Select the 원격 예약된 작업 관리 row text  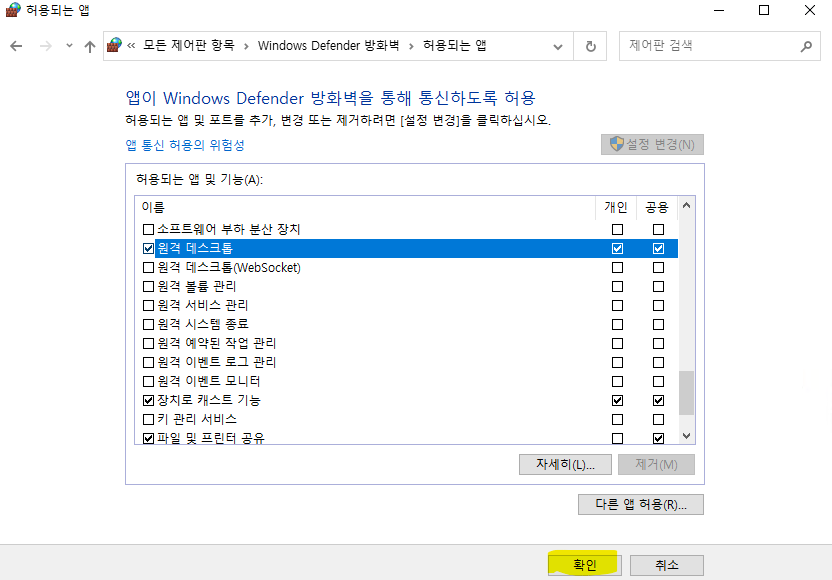(x=216, y=343)
